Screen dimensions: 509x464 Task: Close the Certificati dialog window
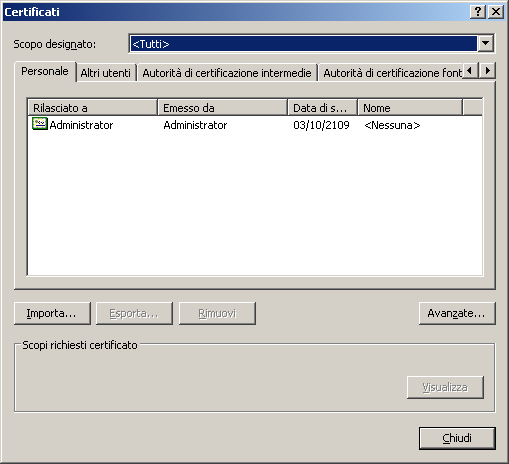click(x=496, y=12)
